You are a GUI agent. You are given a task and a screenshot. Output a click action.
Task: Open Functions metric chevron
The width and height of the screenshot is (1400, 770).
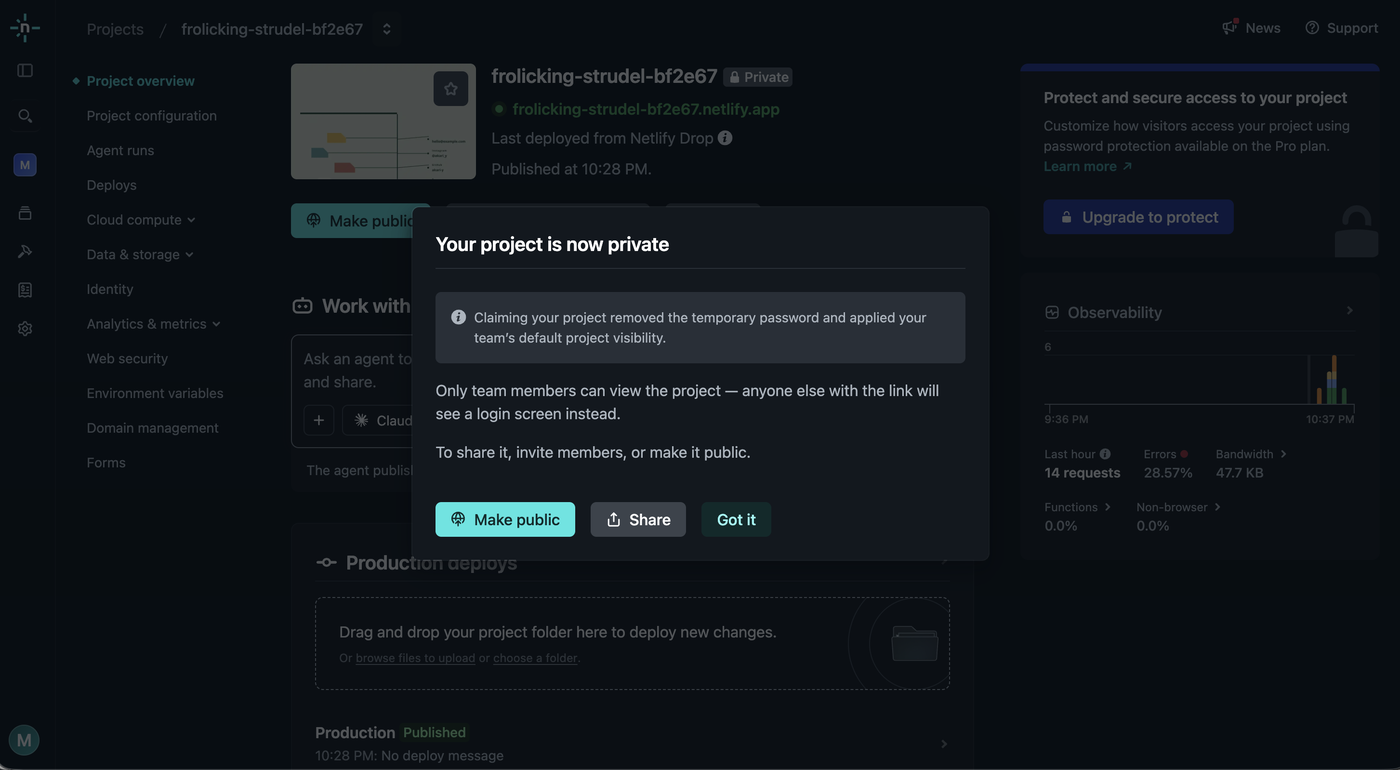click(1107, 507)
